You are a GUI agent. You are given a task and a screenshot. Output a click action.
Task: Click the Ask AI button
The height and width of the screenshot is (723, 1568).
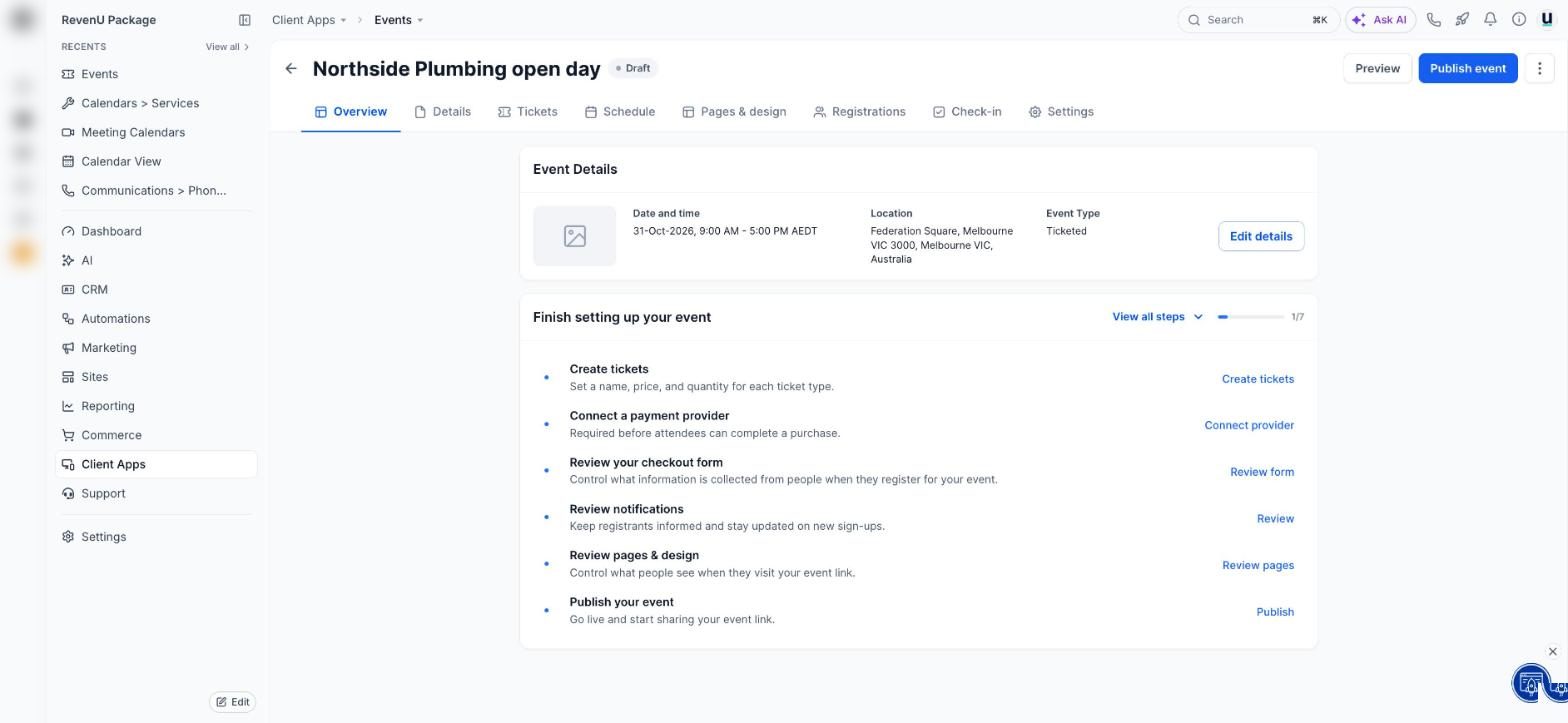[x=1380, y=20]
